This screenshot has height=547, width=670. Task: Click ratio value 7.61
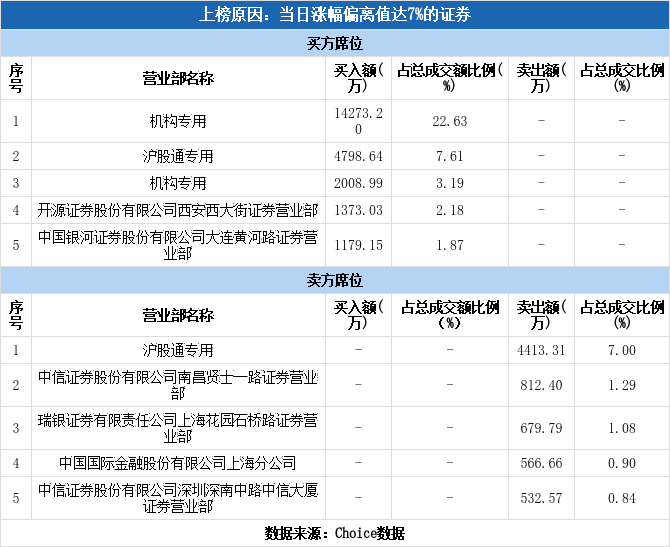(x=450, y=156)
